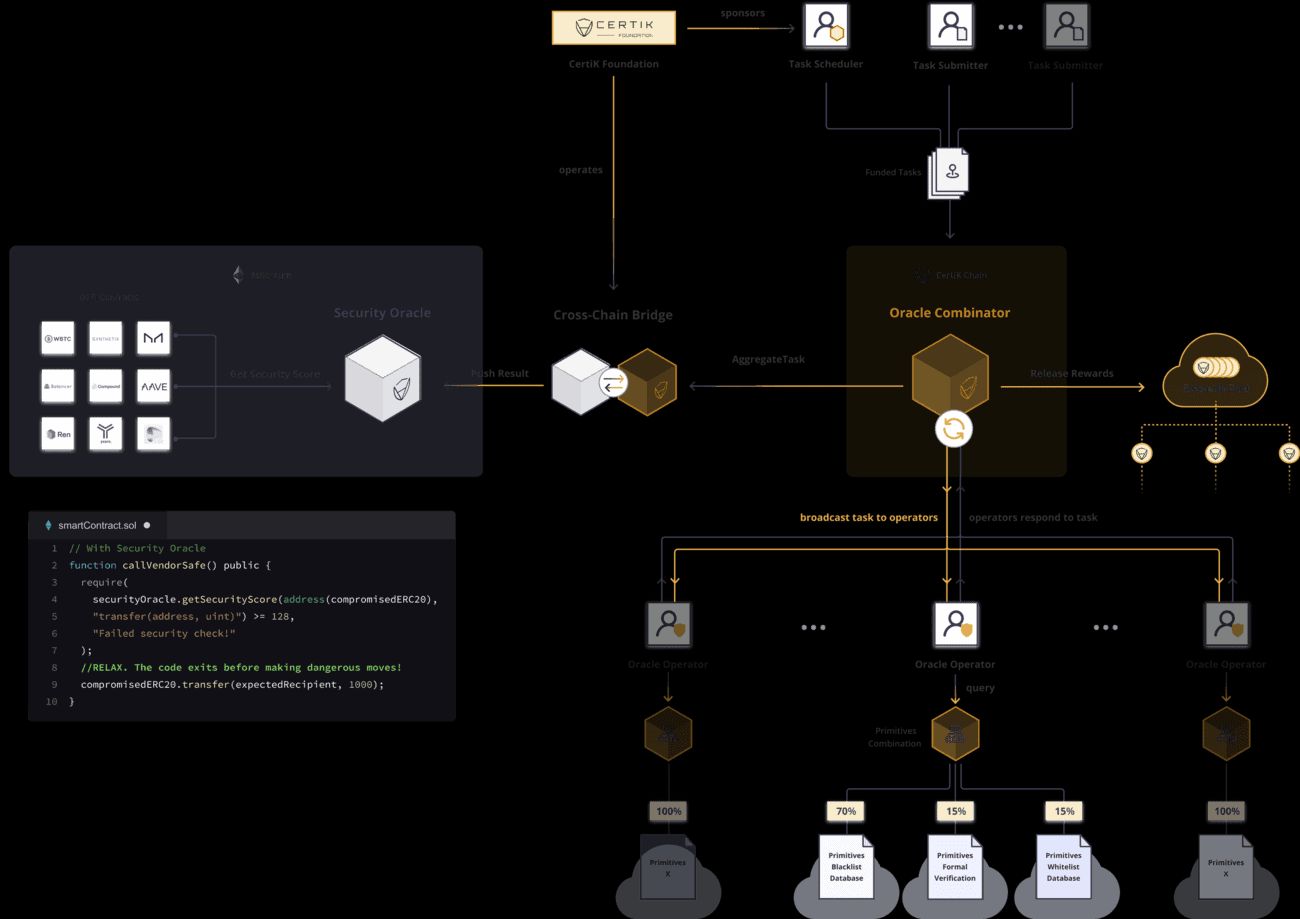Click the circular refresh icon under Oracle Combinator
Screen dimensions: 1300x919
[x=954, y=430]
